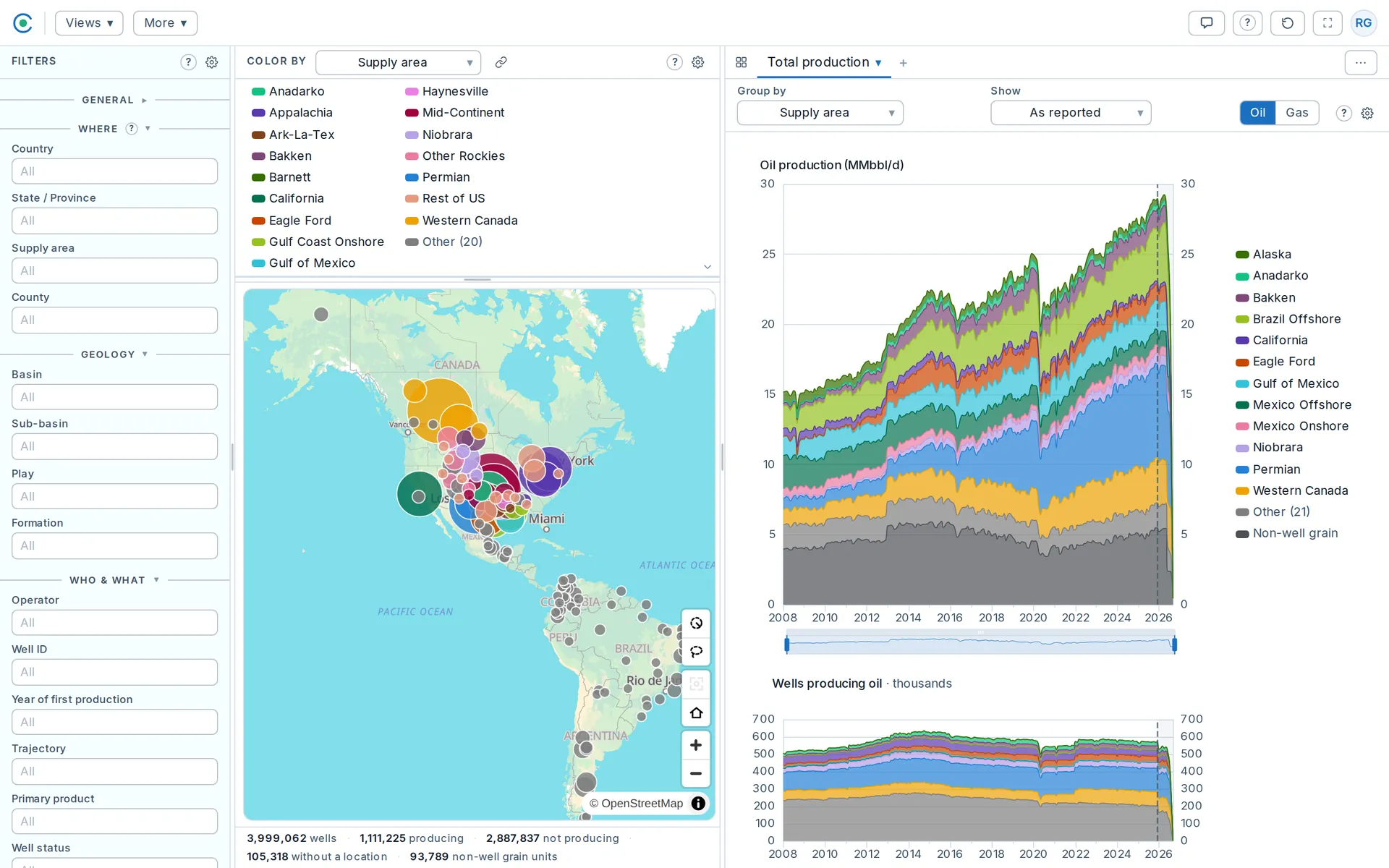Expand the General filter section
The height and width of the screenshot is (868, 1389).
114,100
